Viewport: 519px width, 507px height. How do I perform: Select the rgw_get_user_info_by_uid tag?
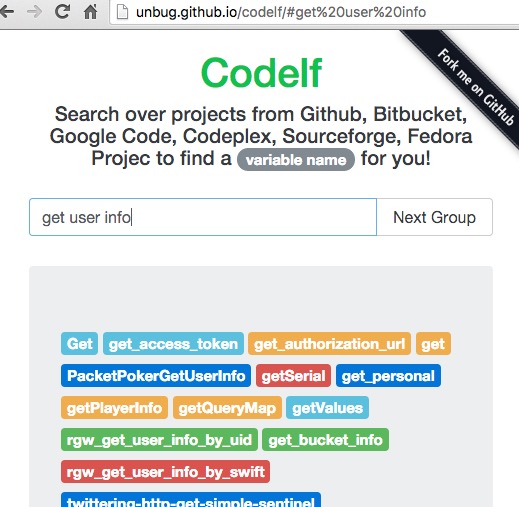[x=159, y=440]
